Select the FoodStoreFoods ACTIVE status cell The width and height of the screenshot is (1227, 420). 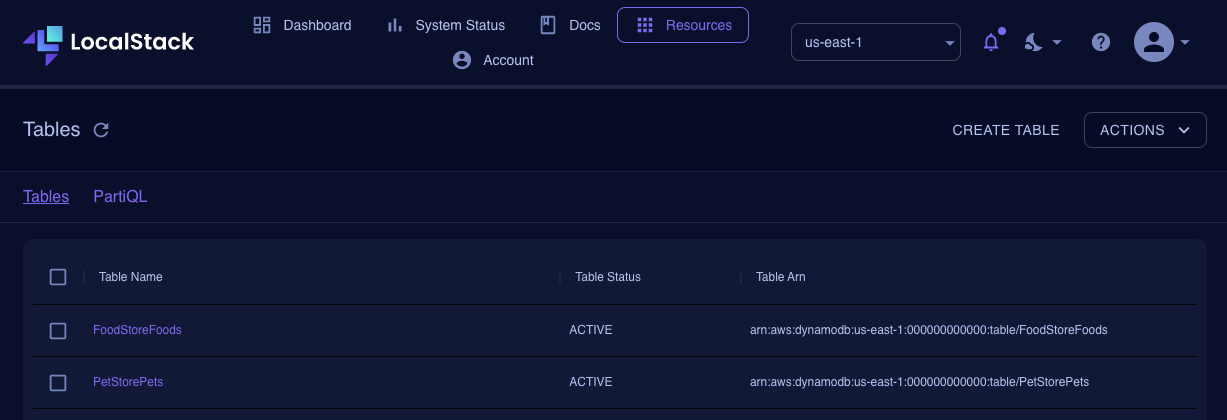pyautogui.click(x=591, y=329)
